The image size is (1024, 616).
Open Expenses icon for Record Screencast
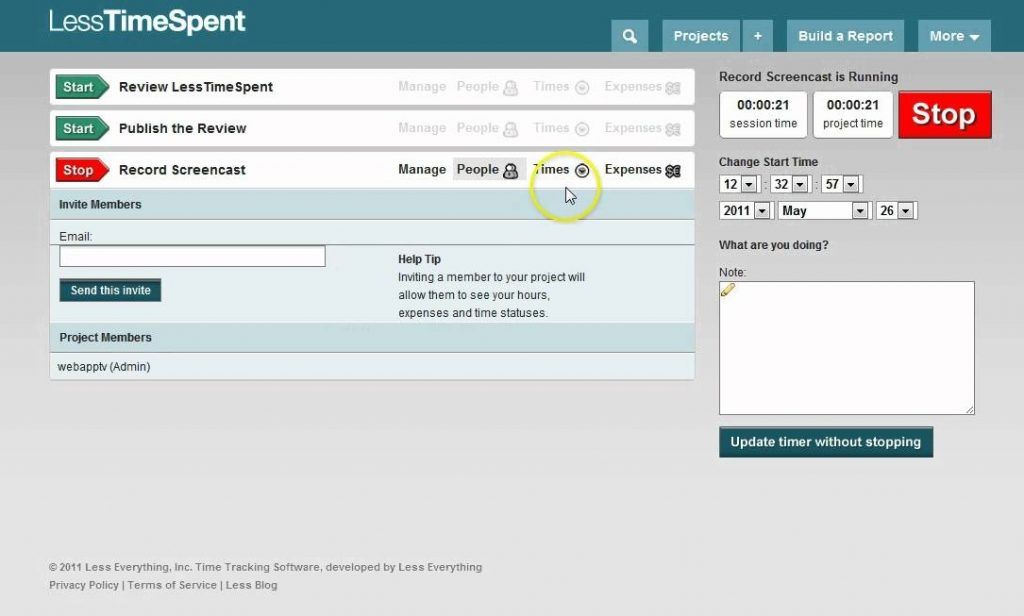(x=673, y=170)
